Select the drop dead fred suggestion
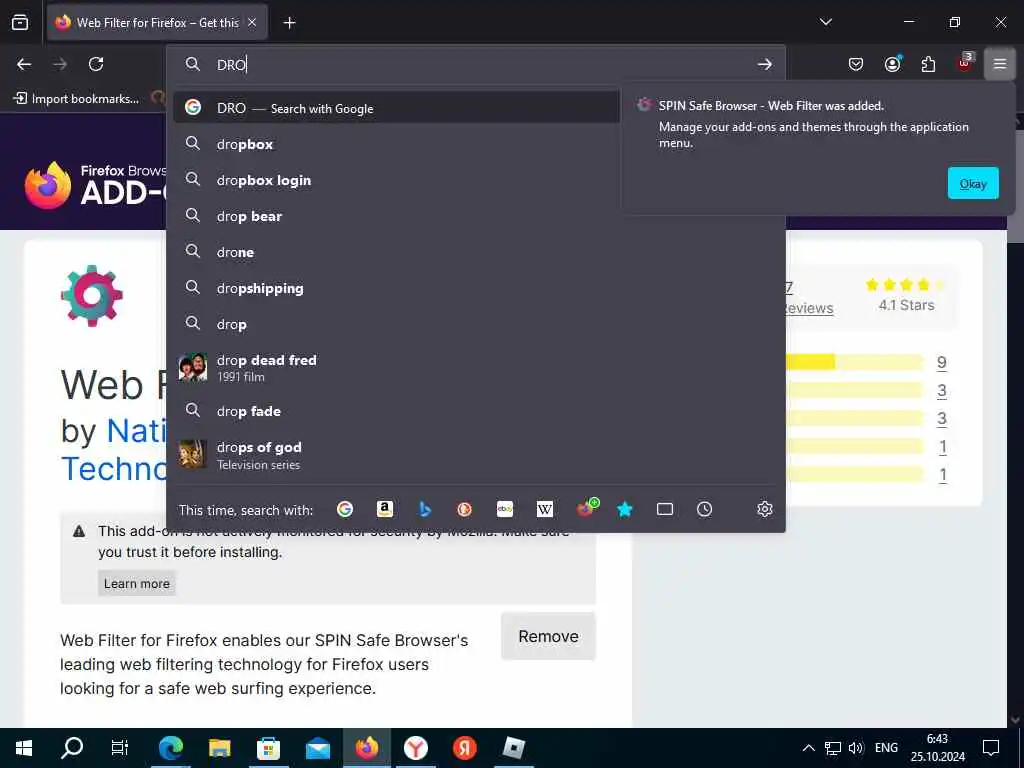 (476, 368)
